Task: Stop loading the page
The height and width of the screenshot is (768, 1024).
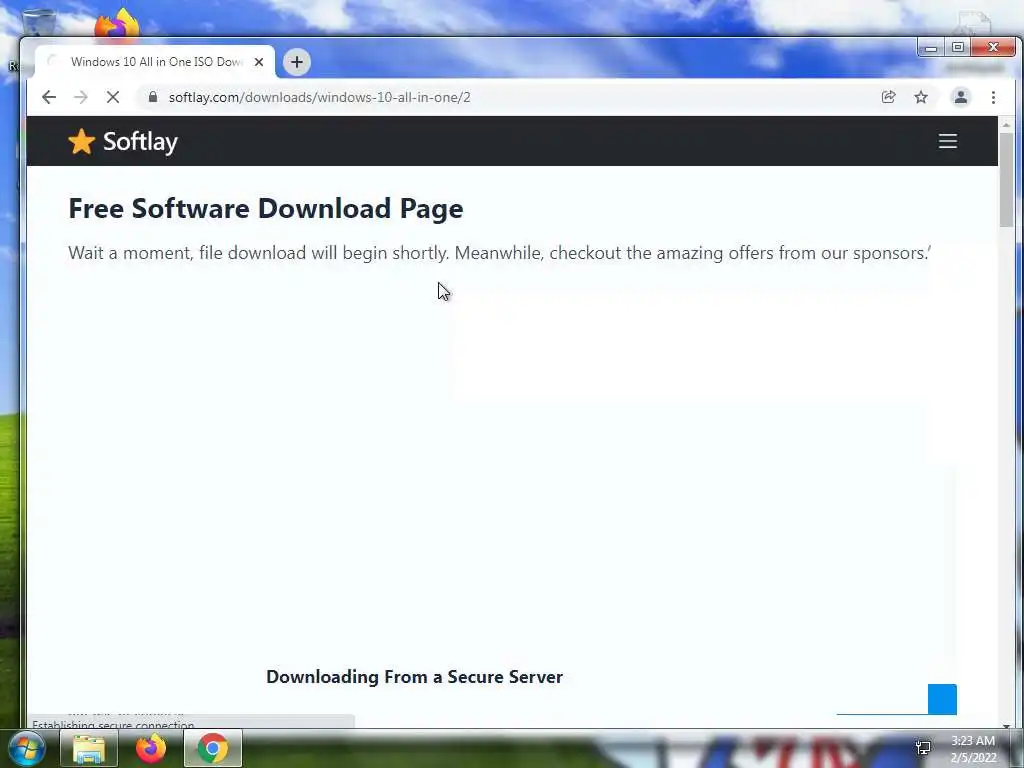Action: coord(112,97)
